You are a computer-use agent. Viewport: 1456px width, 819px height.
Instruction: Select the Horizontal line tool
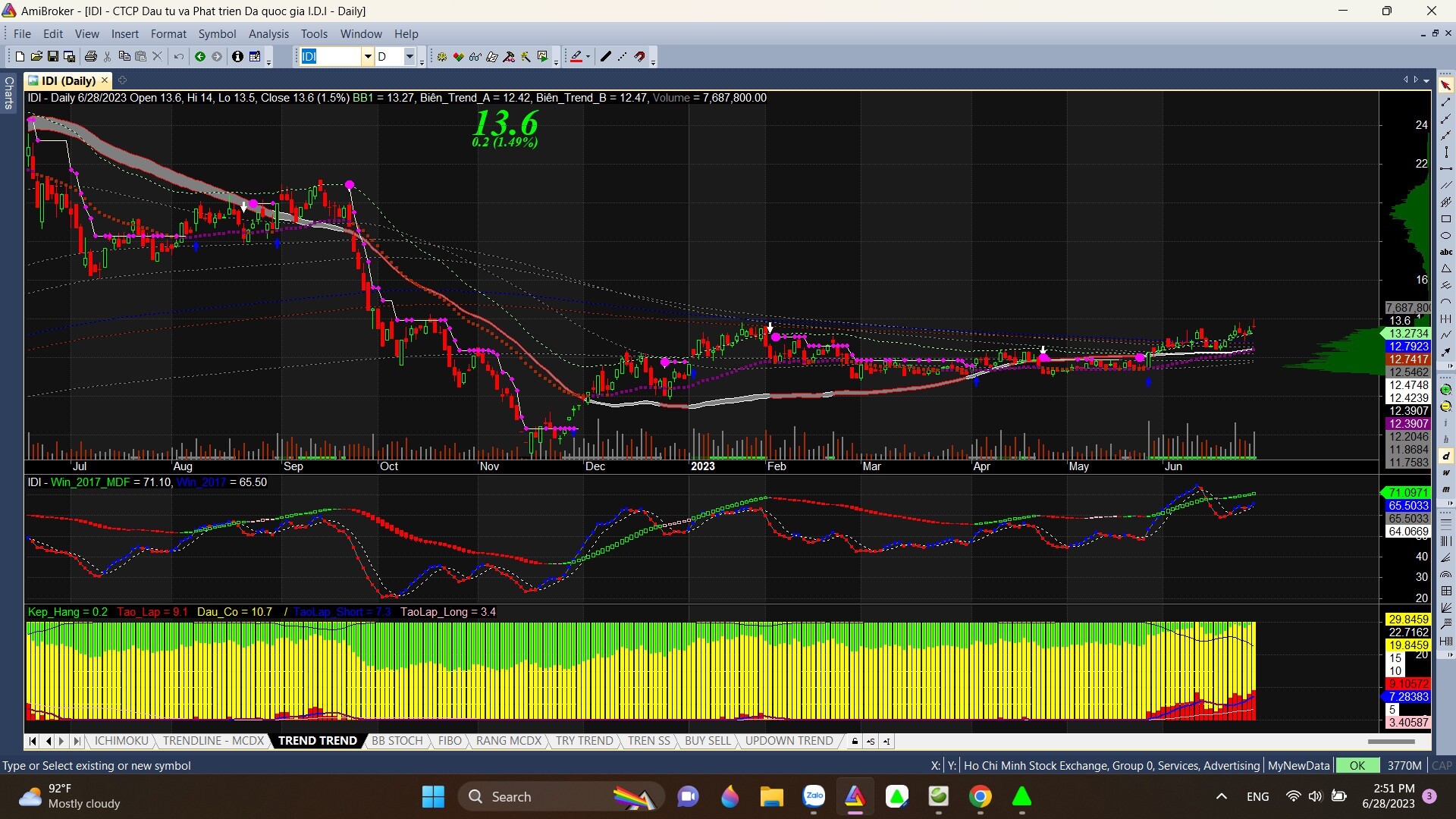[1446, 168]
